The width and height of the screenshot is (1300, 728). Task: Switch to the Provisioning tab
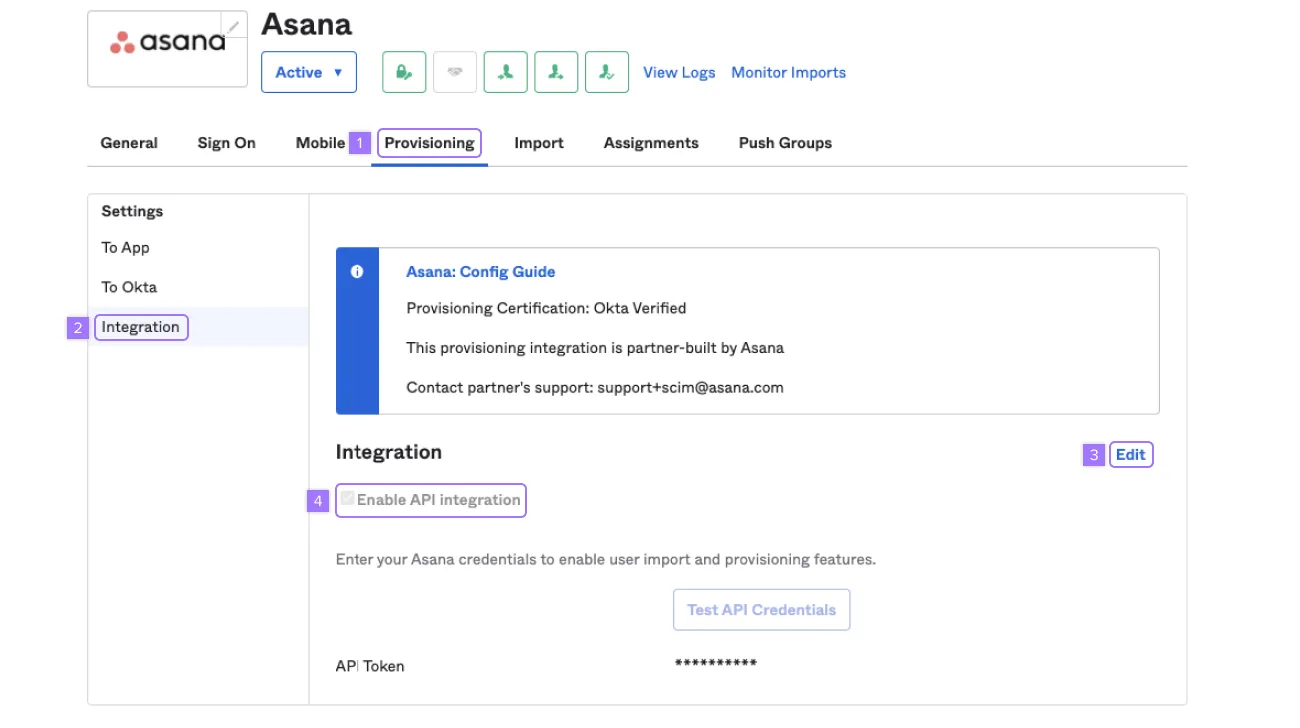[x=429, y=143]
